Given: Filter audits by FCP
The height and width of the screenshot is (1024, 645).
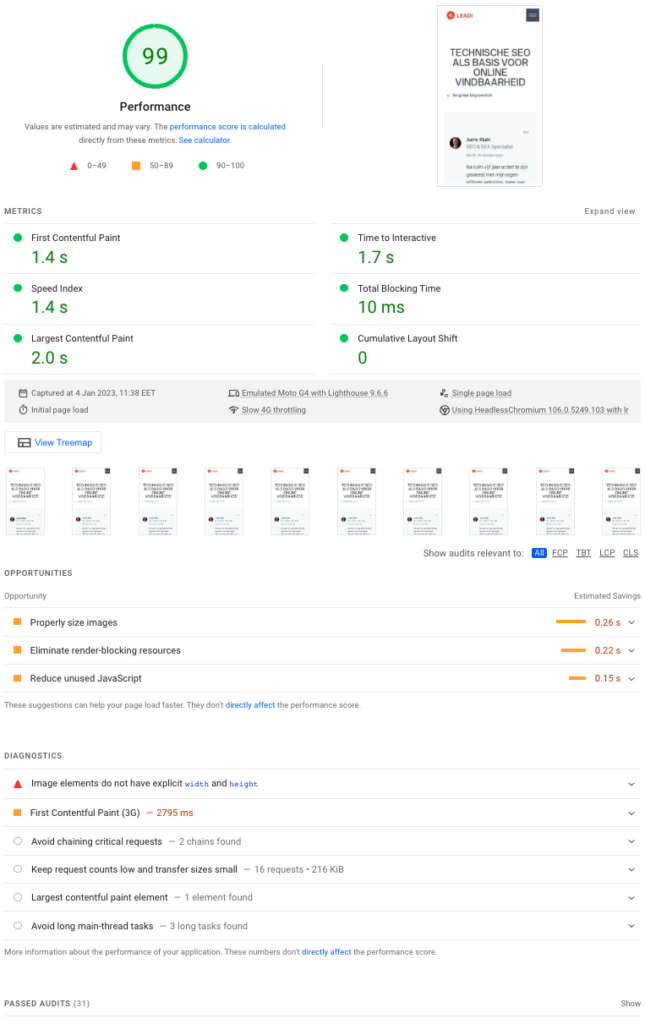Looking at the screenshot, I should [559, 553].
